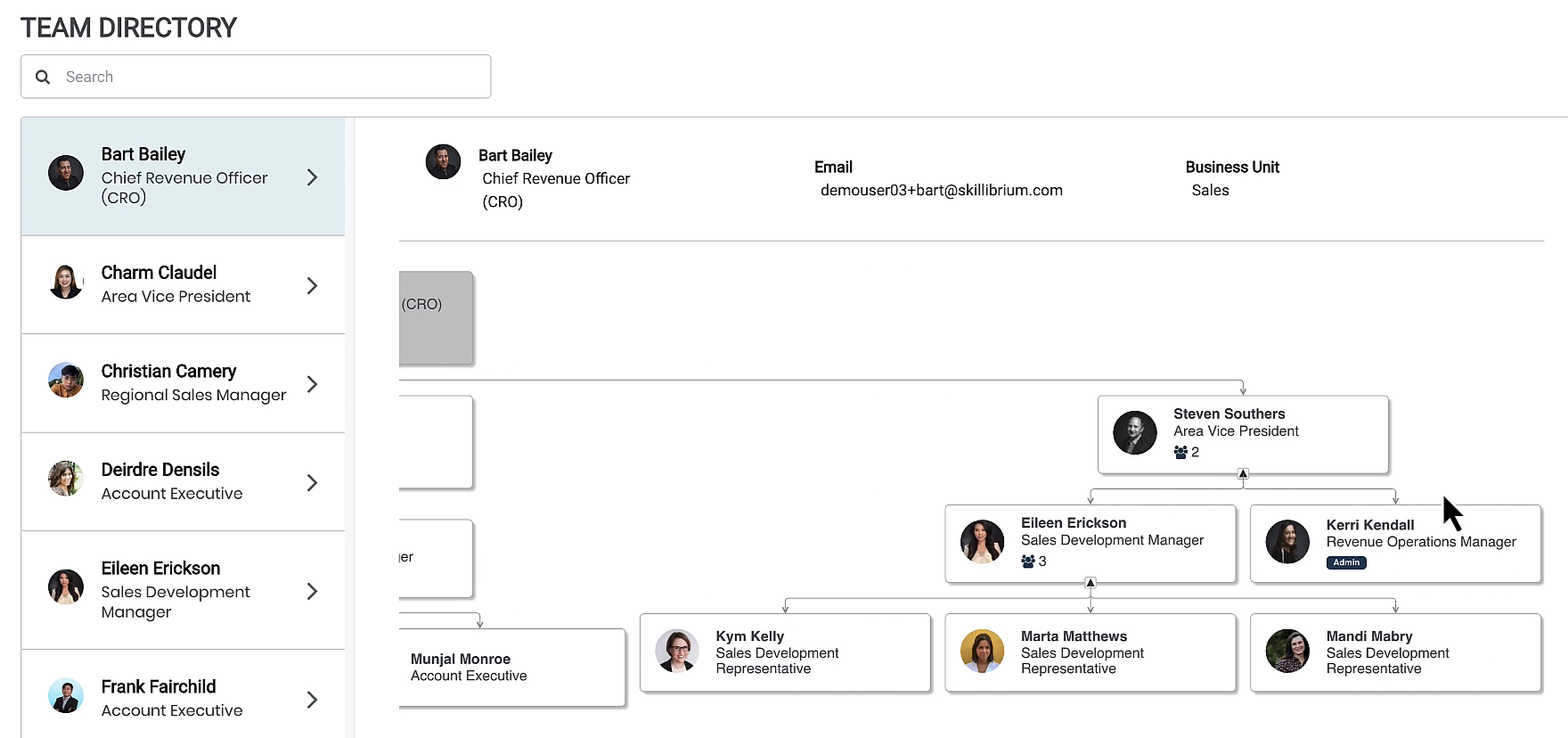This screenshot has height=738, width=1568.
Task: Select Marta Matthews' card in the org chart
Action: click(x=1090, y=652)
